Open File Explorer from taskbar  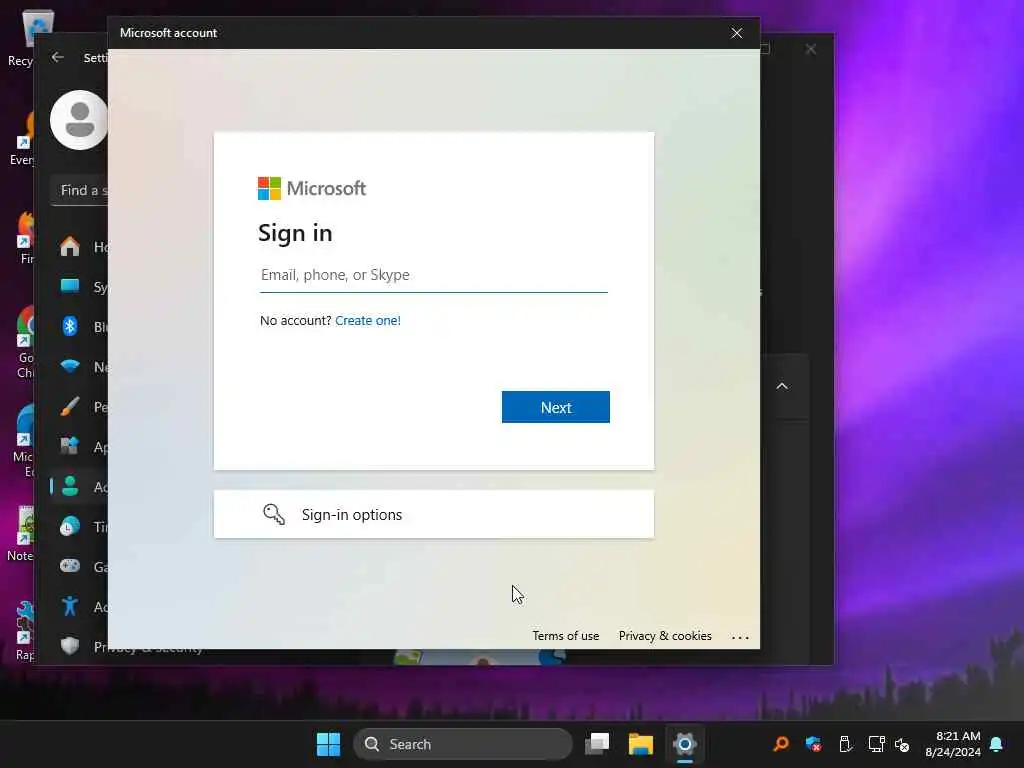pyautogui.click(x=641, y=744)
